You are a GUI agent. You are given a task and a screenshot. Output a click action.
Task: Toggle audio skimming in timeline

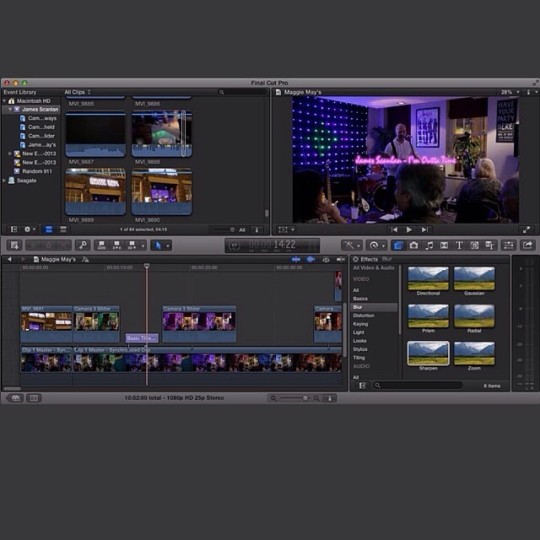(x=311, y=259)
